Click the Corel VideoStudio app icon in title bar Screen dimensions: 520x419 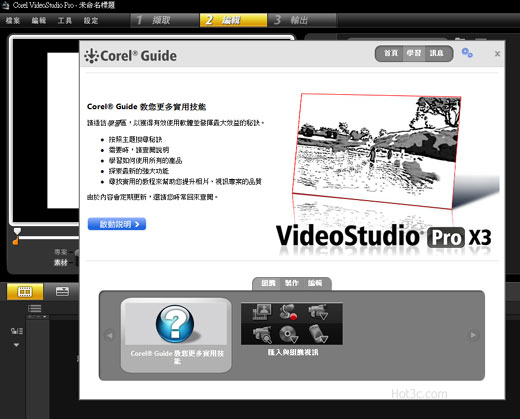point(6,5)
